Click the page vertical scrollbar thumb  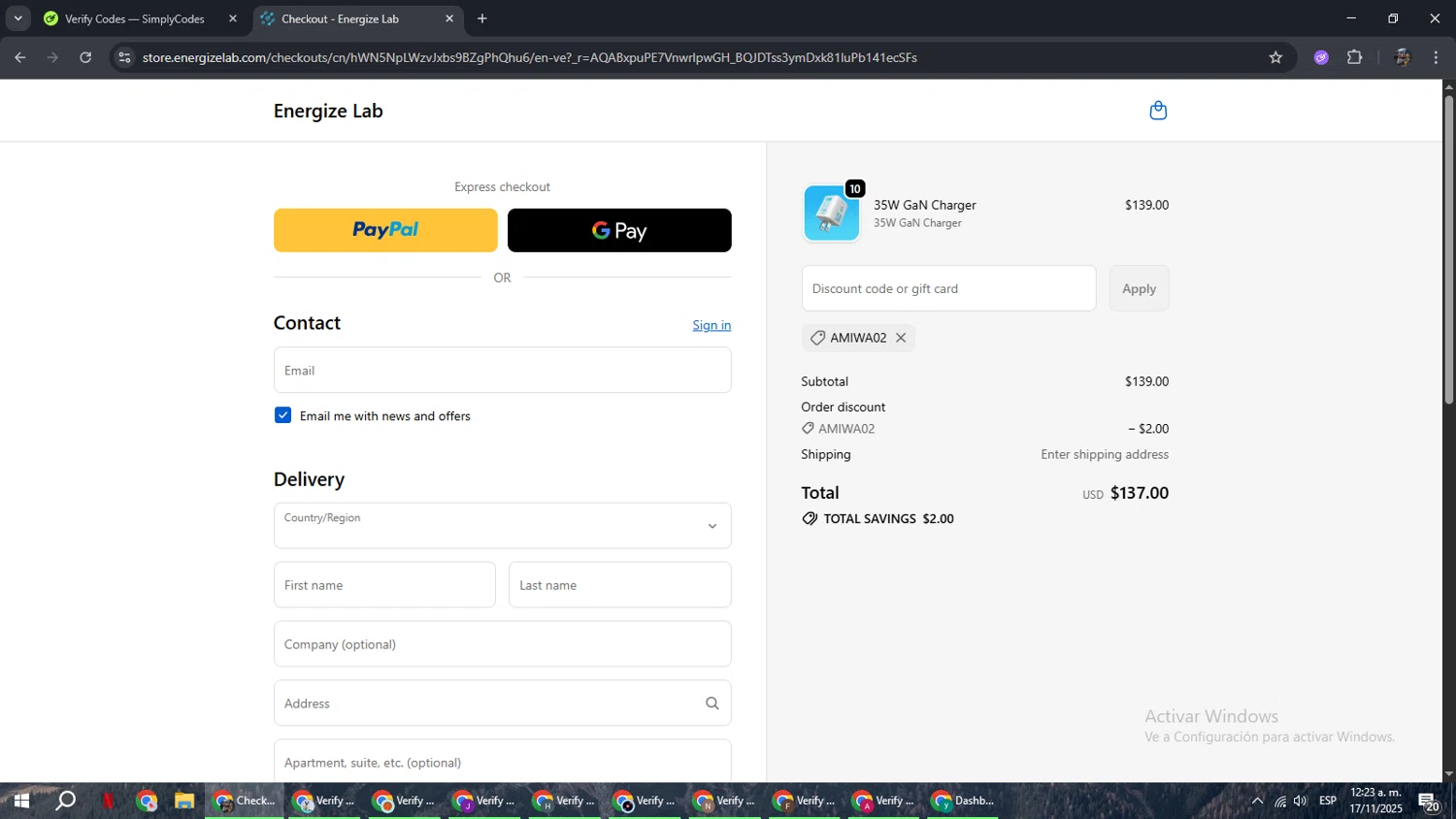1448,249
